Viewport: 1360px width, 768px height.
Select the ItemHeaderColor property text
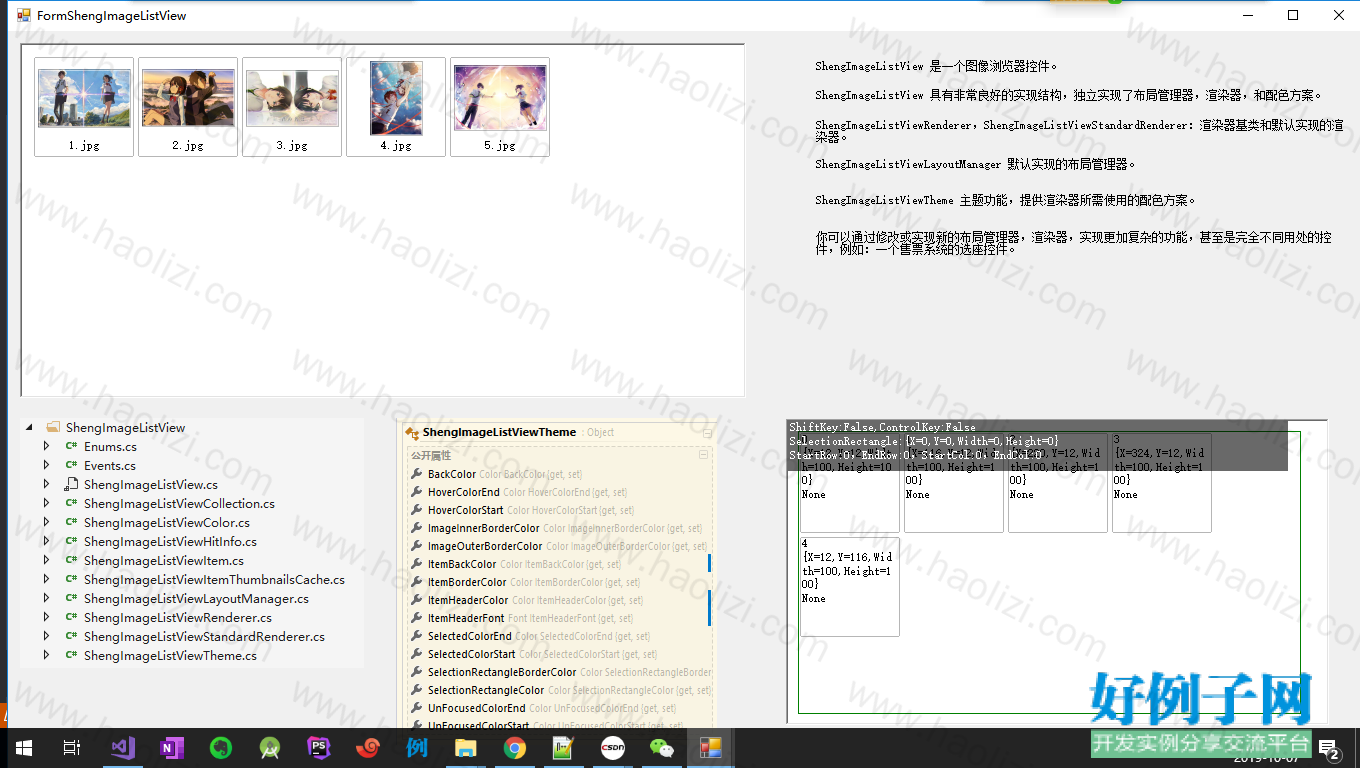click(468, 600)
